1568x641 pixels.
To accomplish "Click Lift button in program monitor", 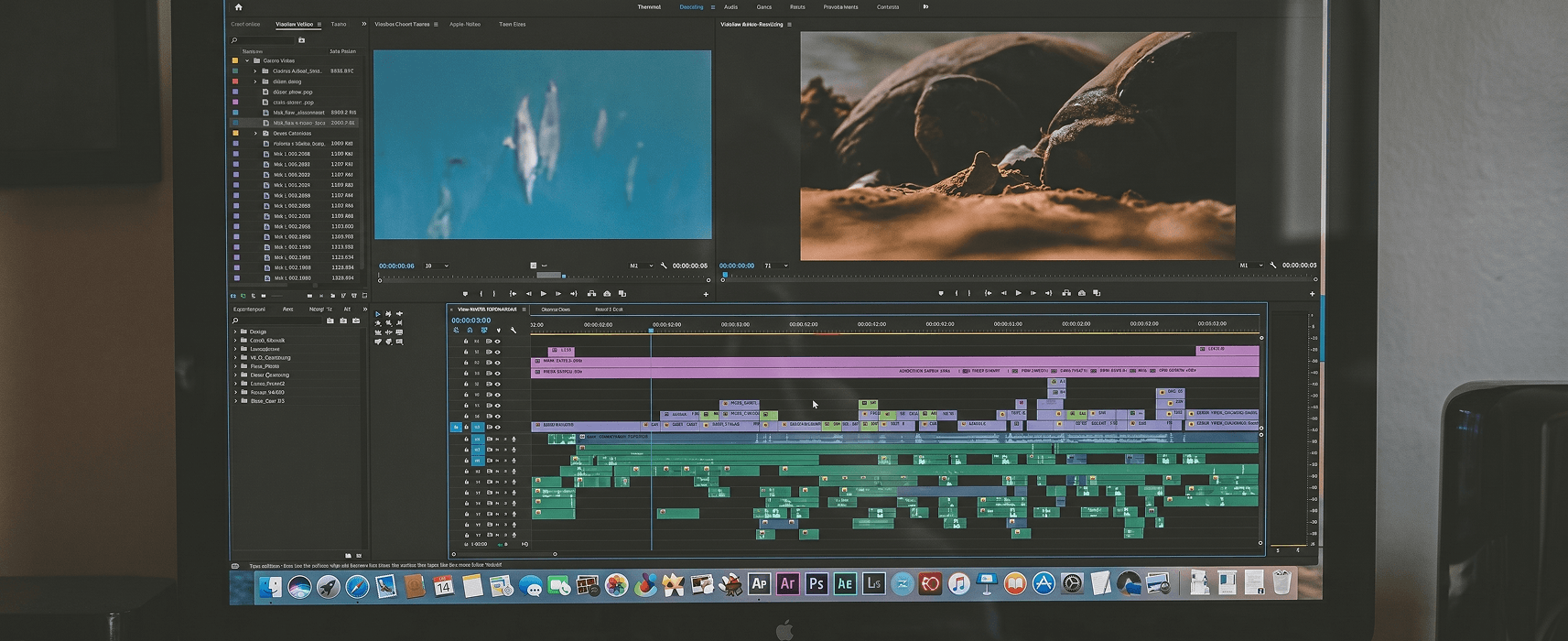I will (1066, 293).
